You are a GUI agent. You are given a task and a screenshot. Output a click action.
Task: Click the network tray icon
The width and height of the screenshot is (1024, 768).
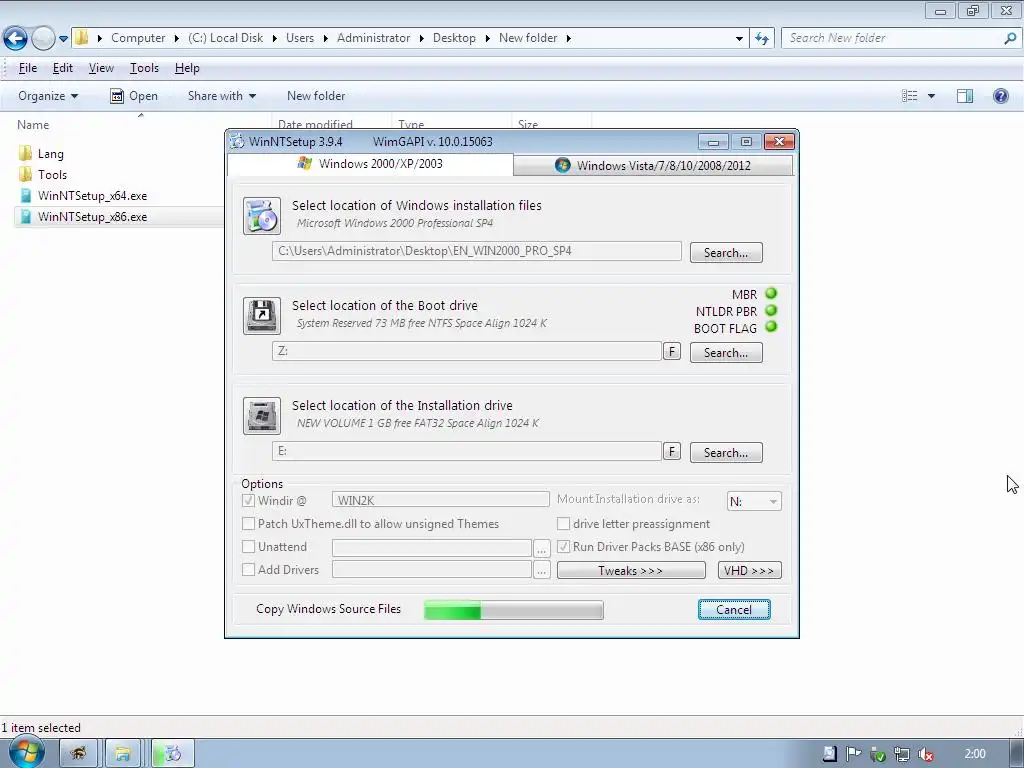tap(901, 754)
